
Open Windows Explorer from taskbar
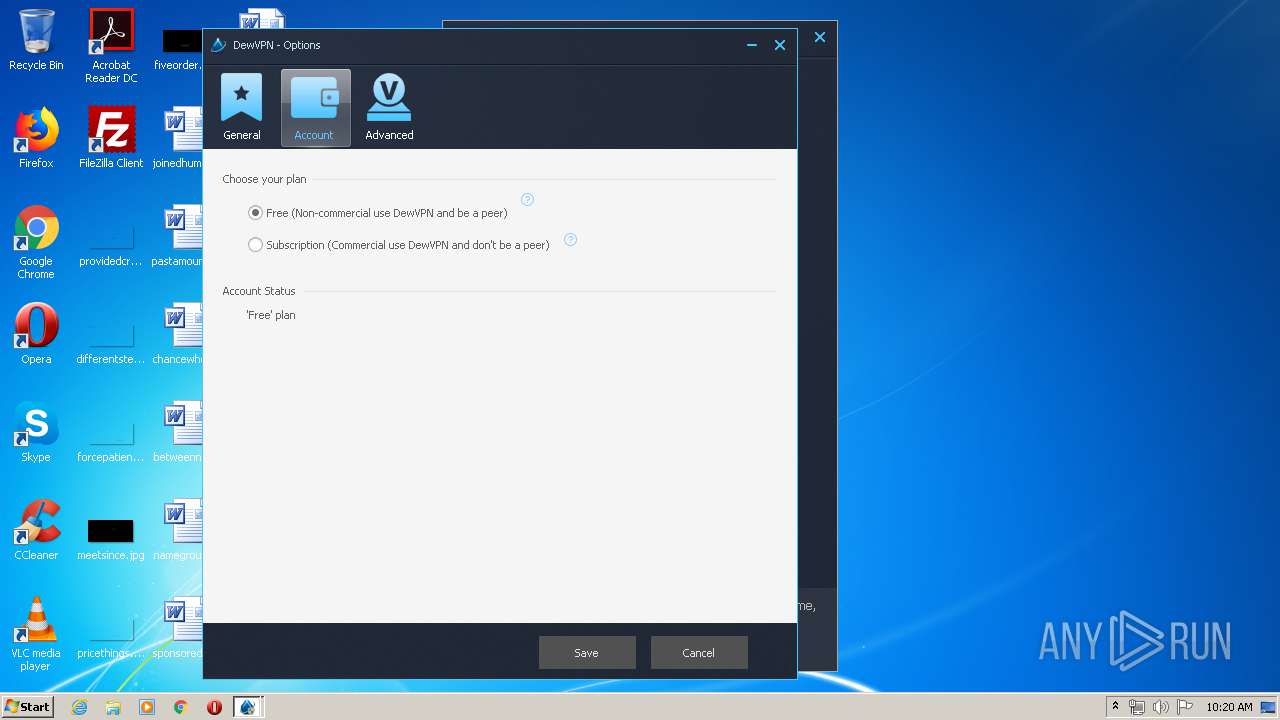pyautogui.click(x=113, y=707)
